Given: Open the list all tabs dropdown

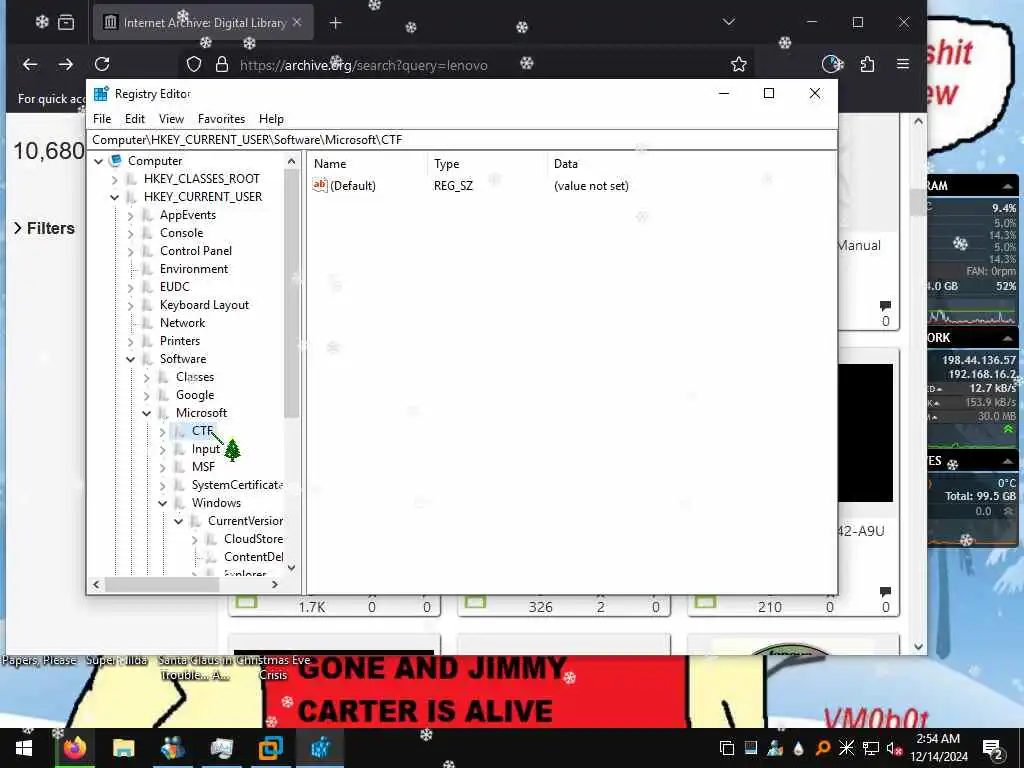Looking at the screenshot, I should click(729, 22).
